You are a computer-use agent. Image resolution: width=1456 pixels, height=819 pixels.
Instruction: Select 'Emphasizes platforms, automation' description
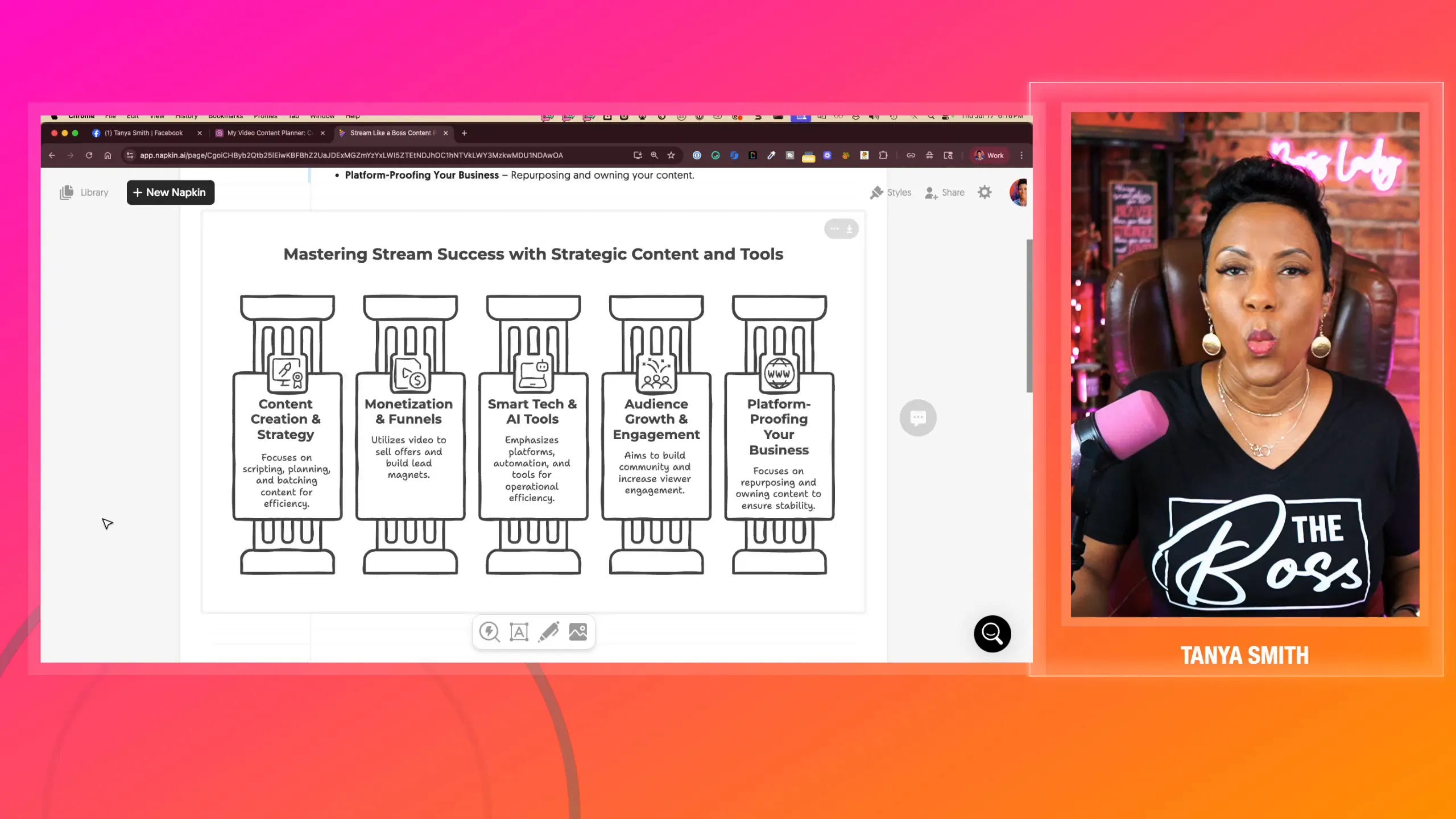pyautogui.click(x=532, y=469)
